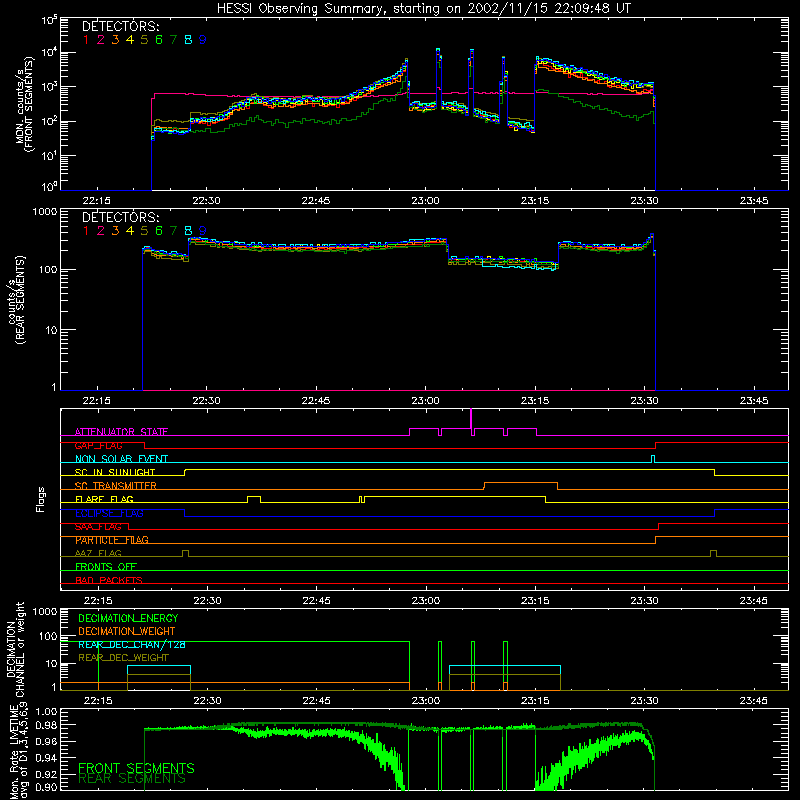Screen dimensions: 800x800
Task: Click the HESSI Observing Summary title text
Action: tap(423, 9)
